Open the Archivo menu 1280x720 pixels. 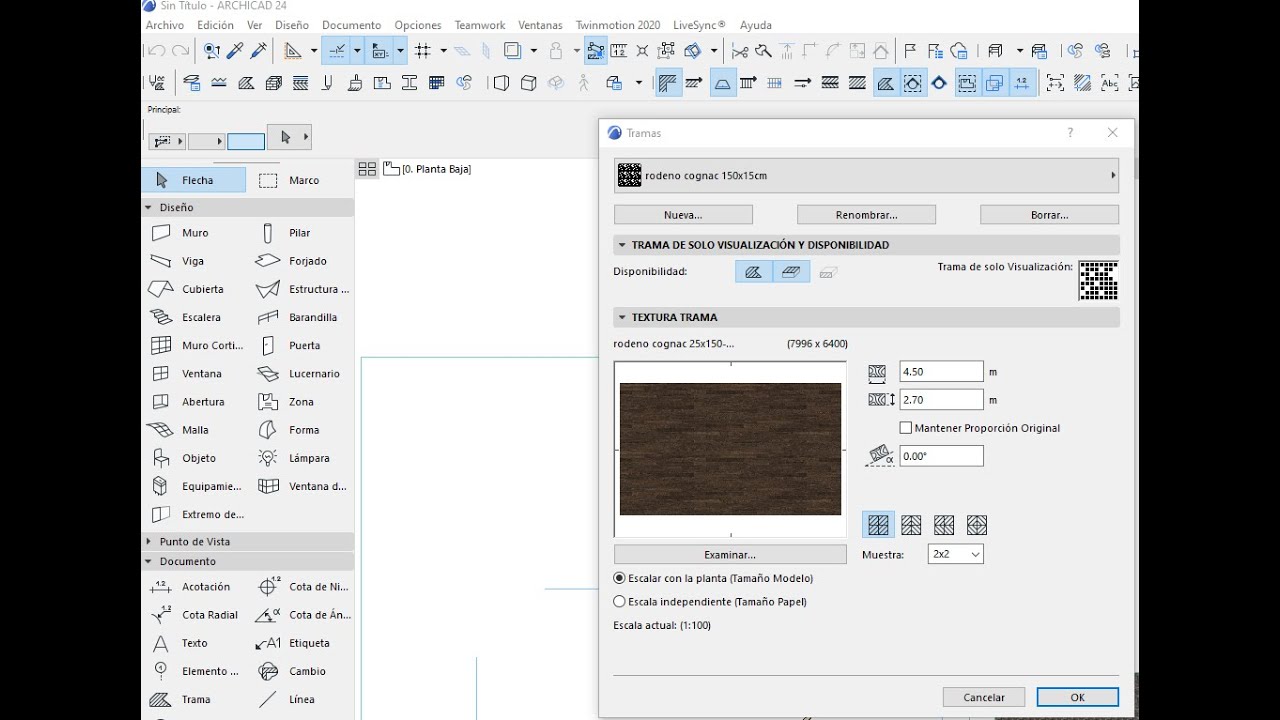point(165,25)
